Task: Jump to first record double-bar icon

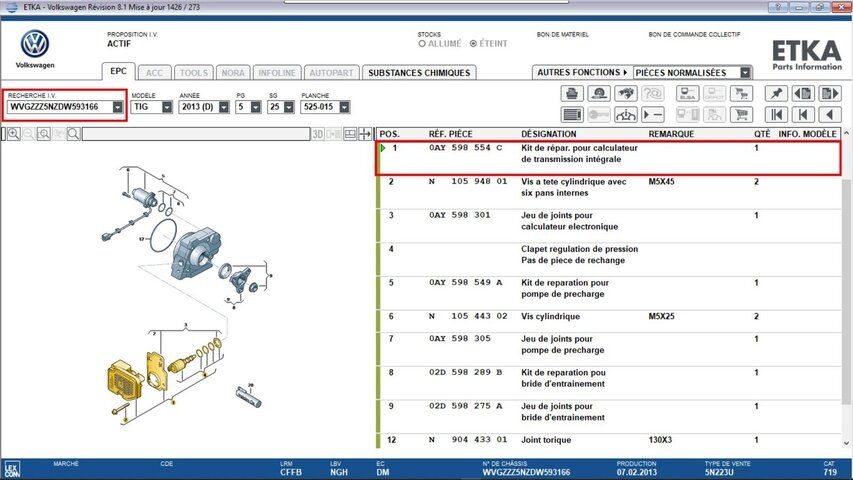Action: (776, 115)
